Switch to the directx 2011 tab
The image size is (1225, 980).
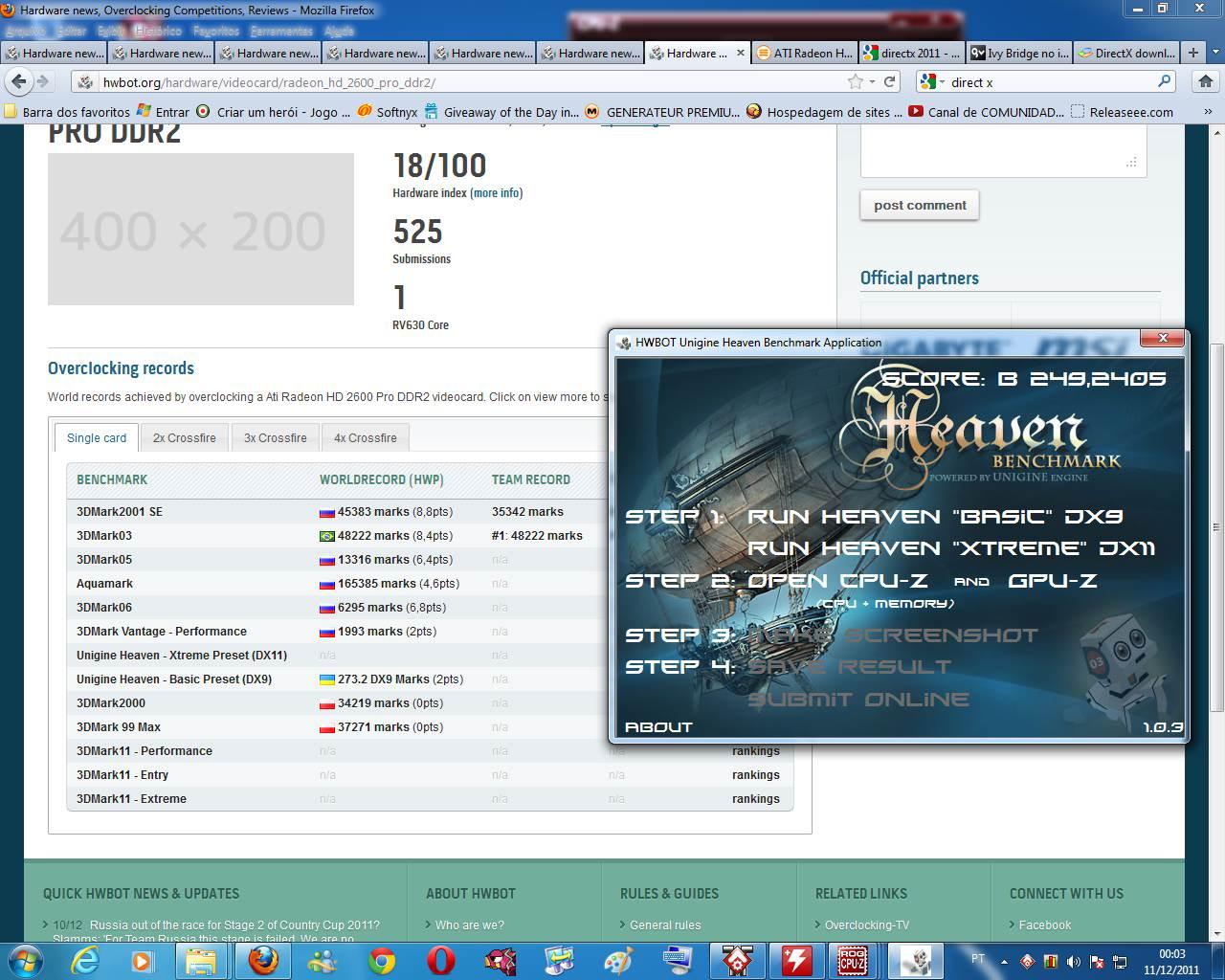[x=912, y=53]
